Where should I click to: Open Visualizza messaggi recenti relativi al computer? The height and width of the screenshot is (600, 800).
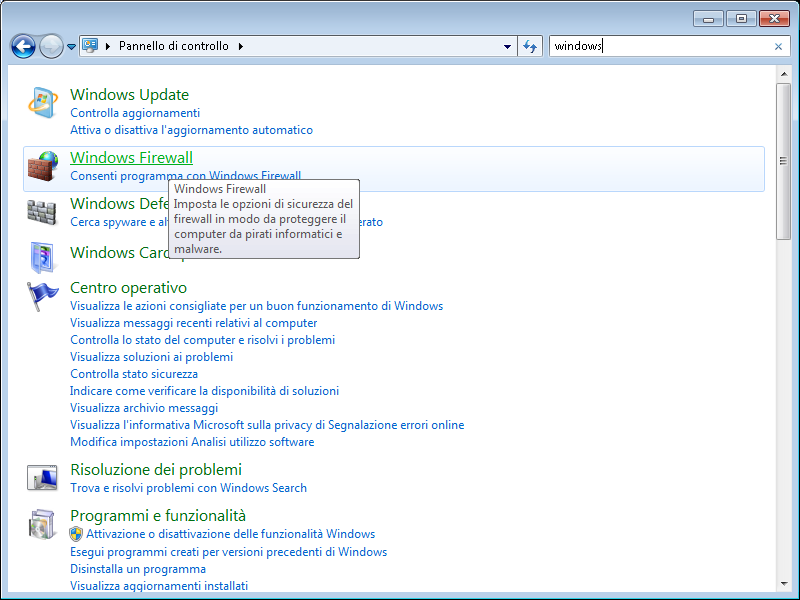click(194, 323)
